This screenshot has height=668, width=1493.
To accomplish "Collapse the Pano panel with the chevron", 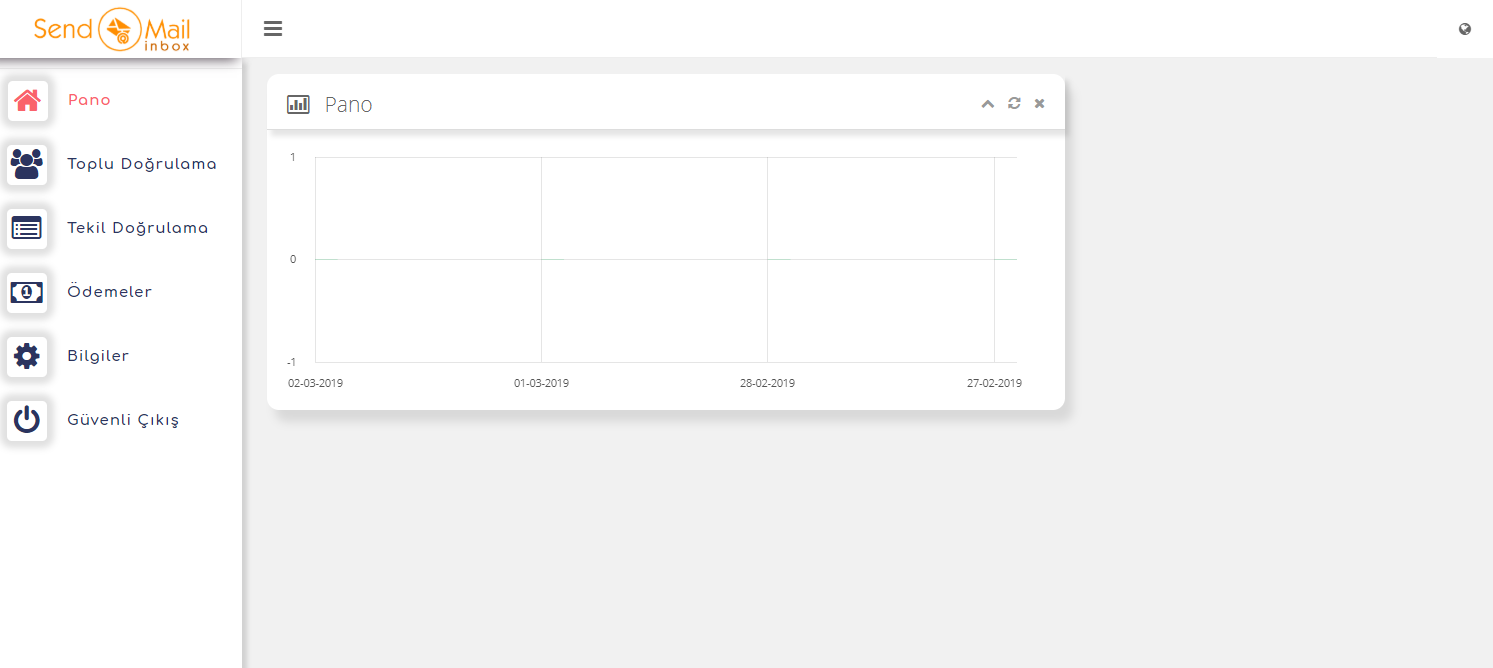I will coord(988,104).
